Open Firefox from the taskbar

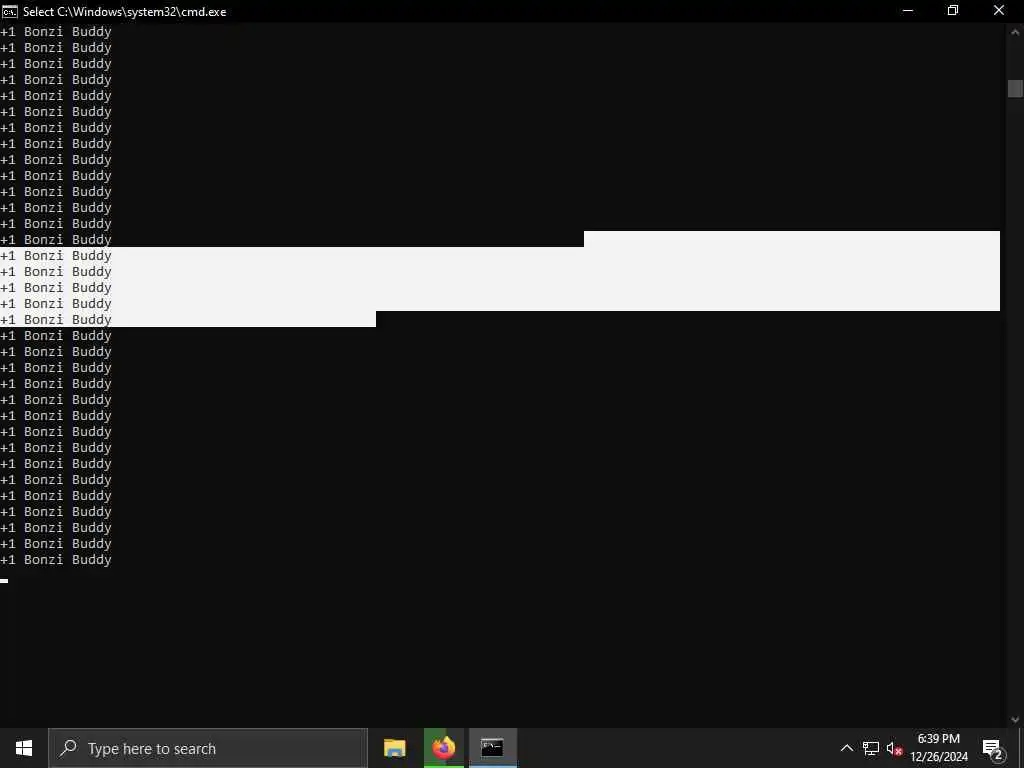[444, 748]
